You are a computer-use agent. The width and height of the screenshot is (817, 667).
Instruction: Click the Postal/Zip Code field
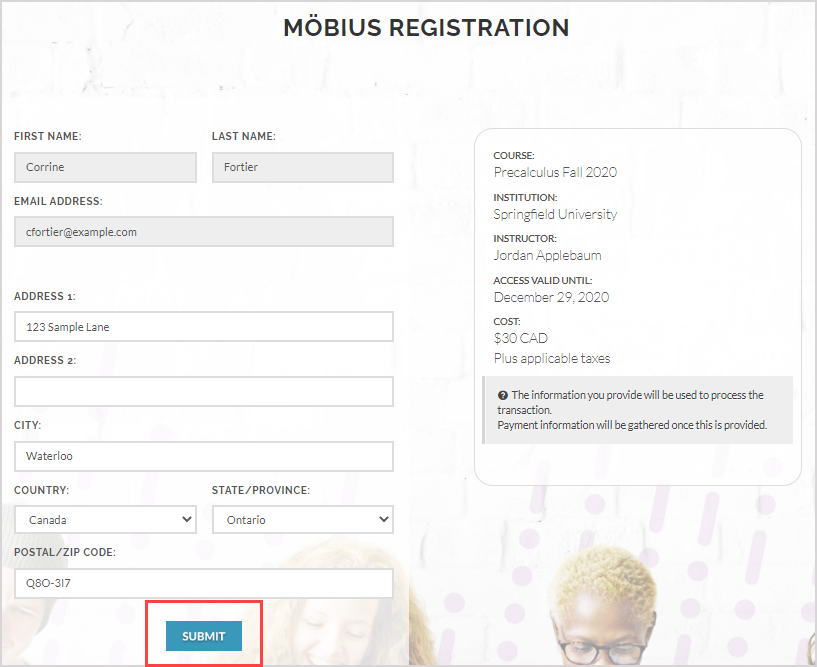(x=203, y=584)
